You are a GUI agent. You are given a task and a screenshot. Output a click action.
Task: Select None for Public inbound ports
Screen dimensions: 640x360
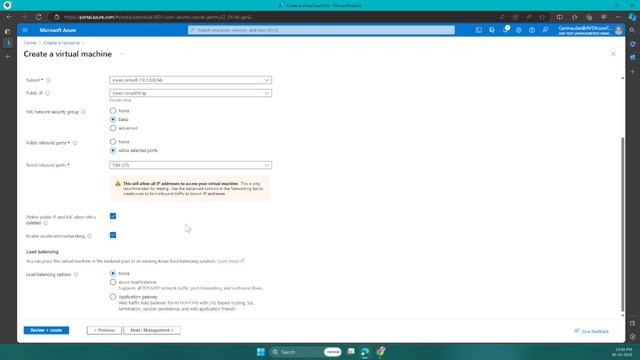pos(113,142)
